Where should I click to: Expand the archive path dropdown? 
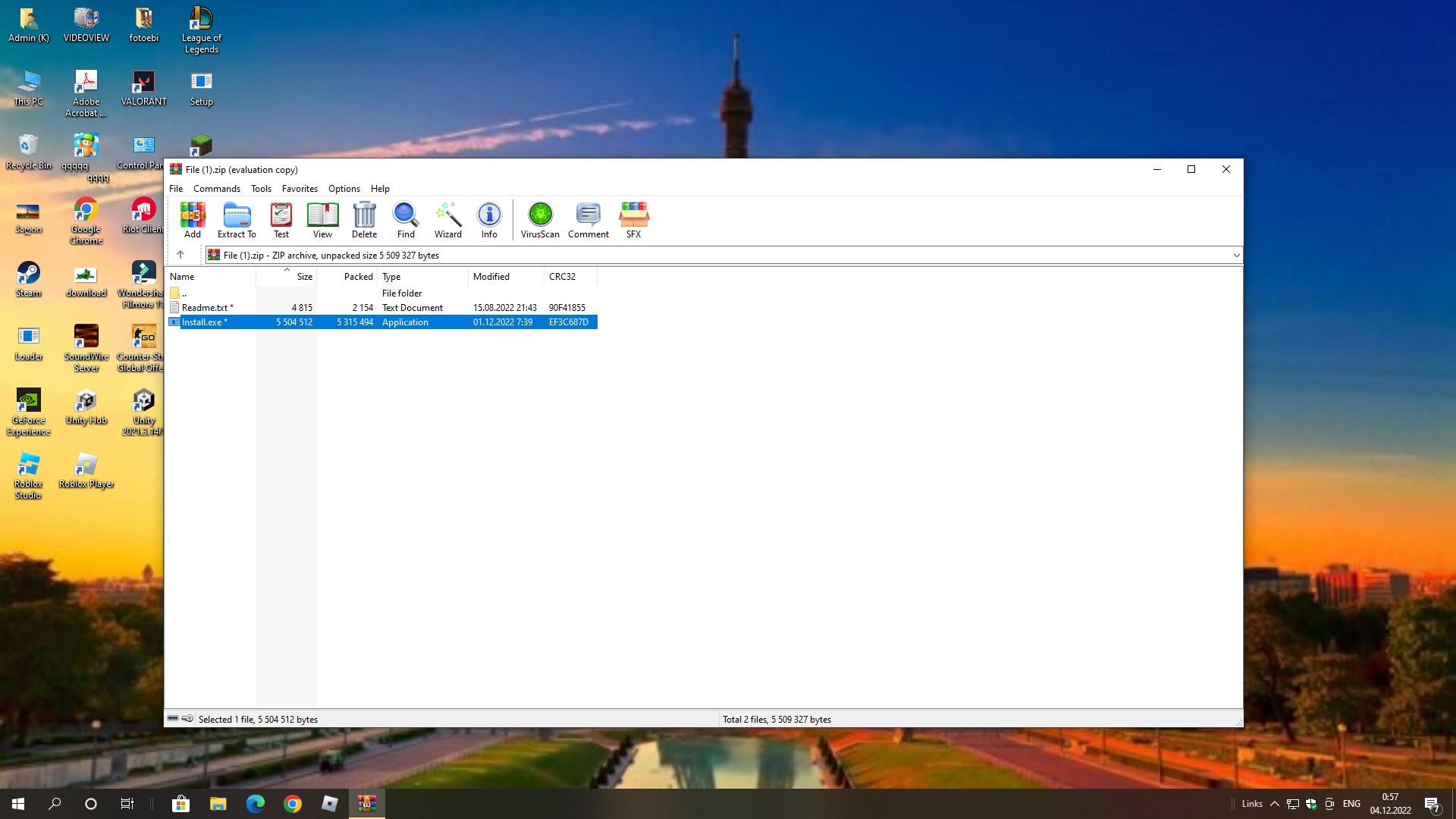[1236, 256]
